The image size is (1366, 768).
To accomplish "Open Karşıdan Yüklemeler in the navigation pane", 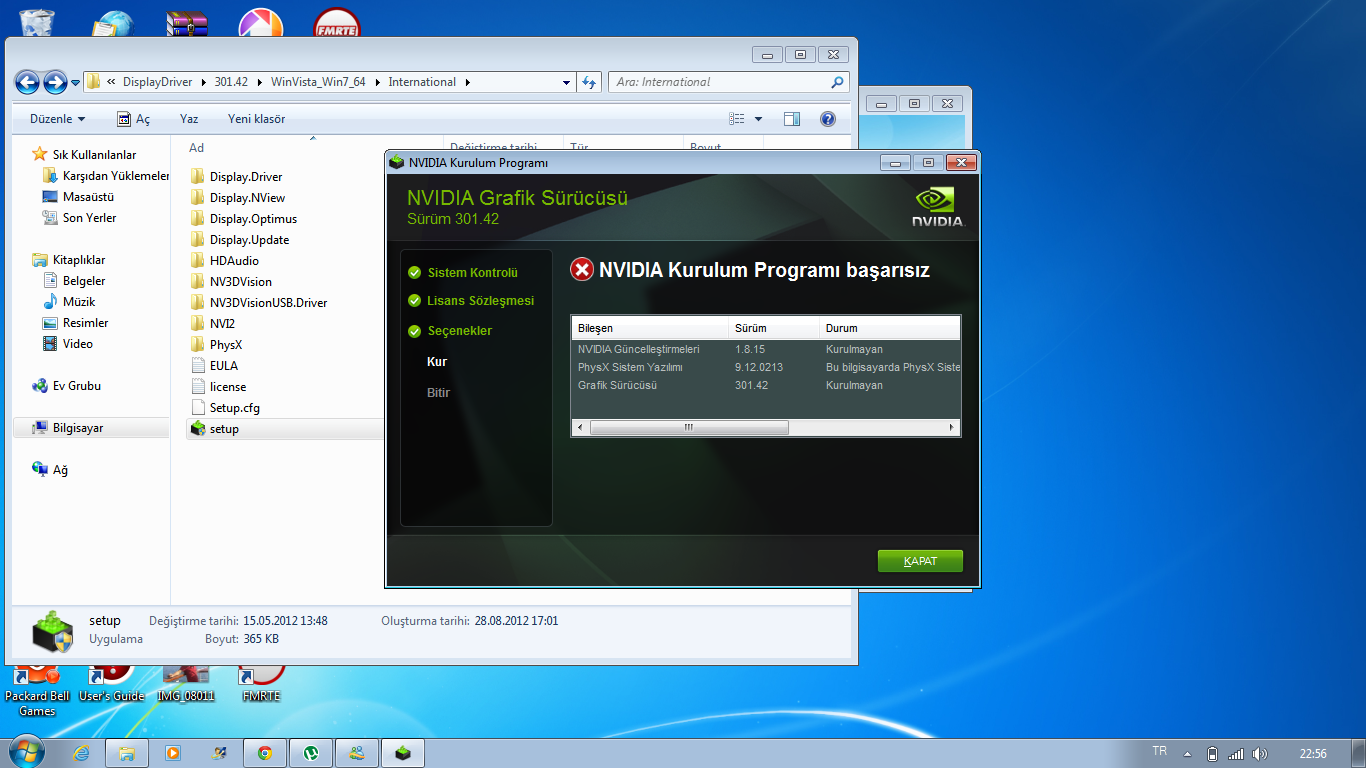I will (106, 176).
